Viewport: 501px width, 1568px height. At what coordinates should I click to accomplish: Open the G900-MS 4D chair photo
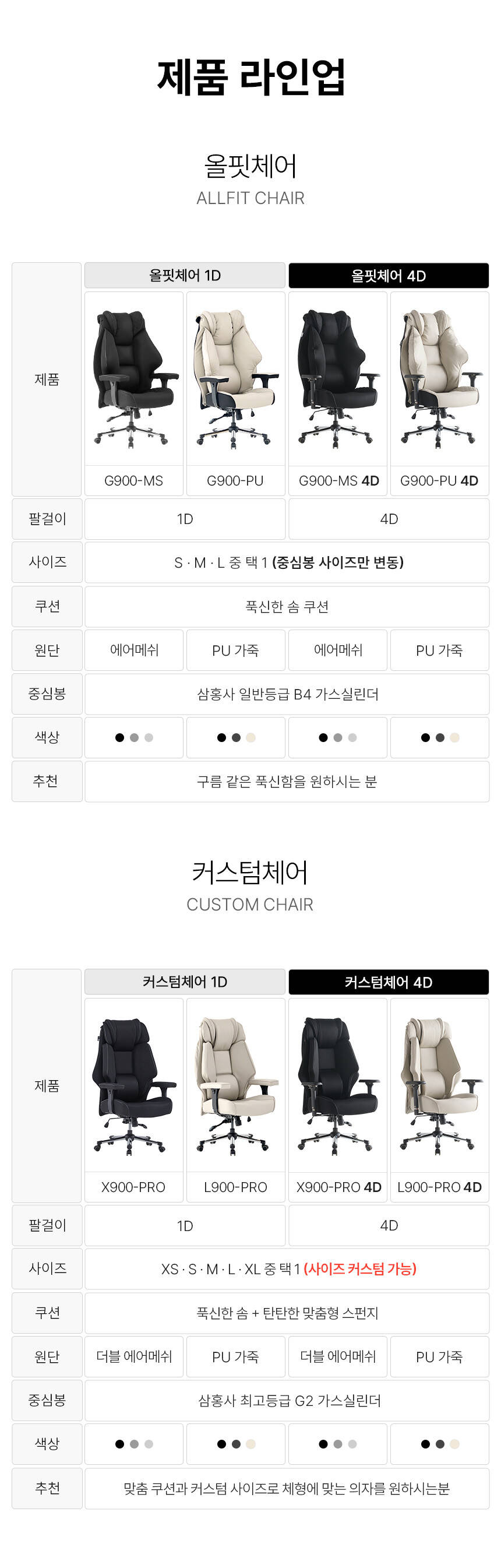337,379
